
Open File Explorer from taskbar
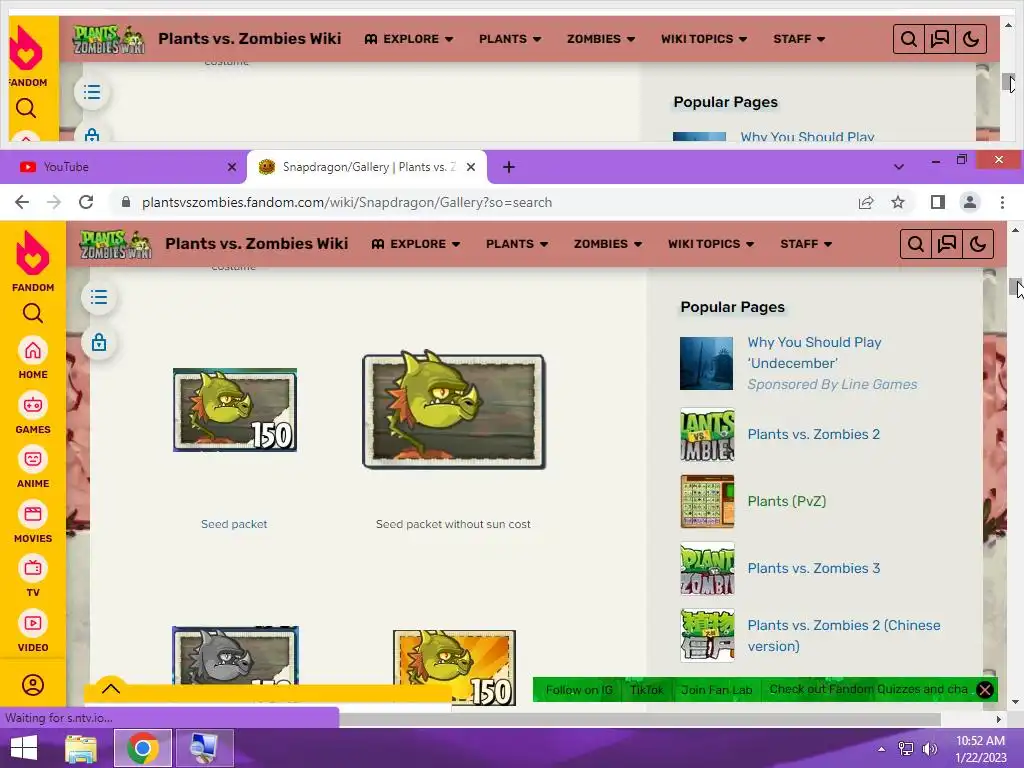[81, 748]
